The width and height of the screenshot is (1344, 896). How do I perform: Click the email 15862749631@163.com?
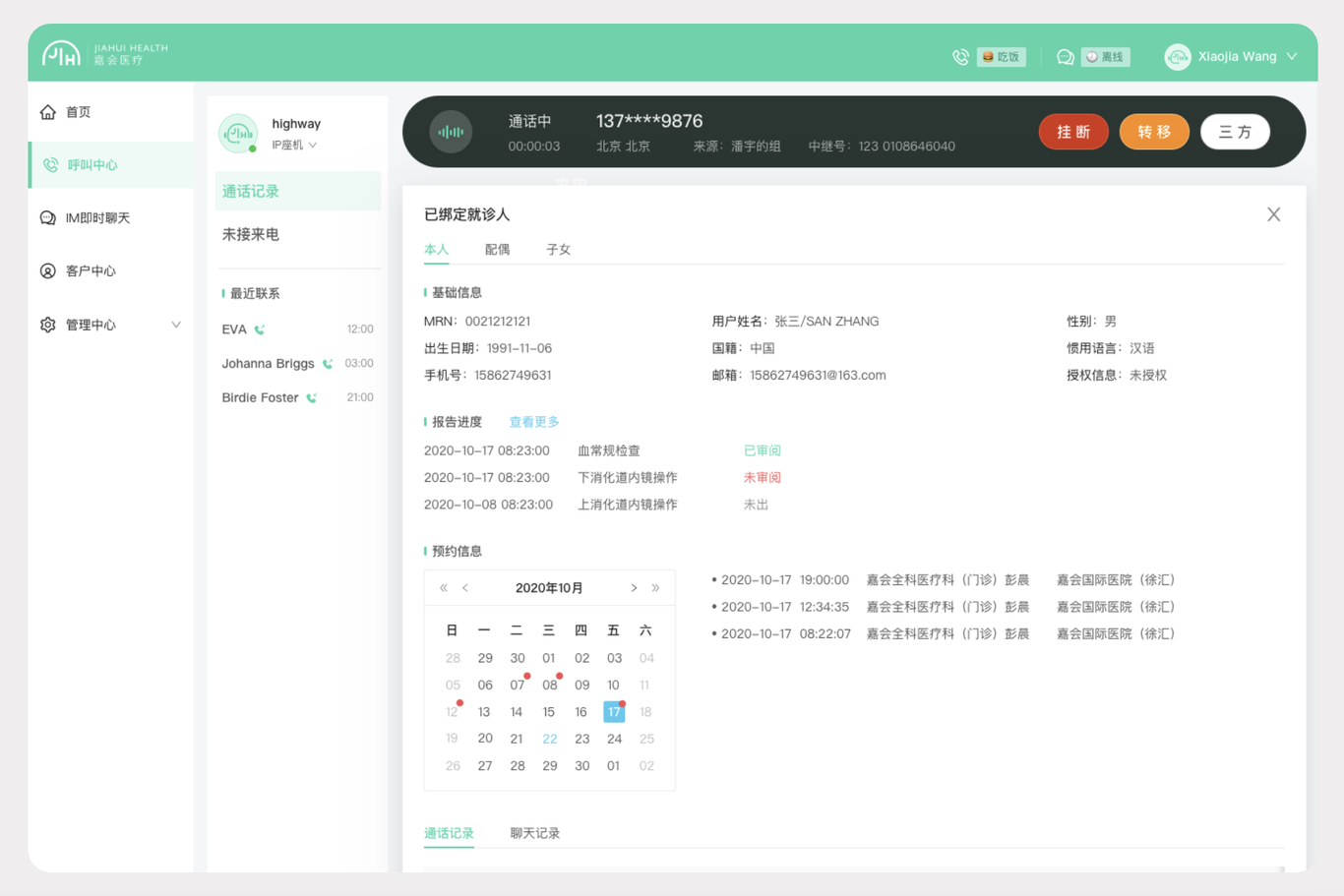tap(818, 376)
